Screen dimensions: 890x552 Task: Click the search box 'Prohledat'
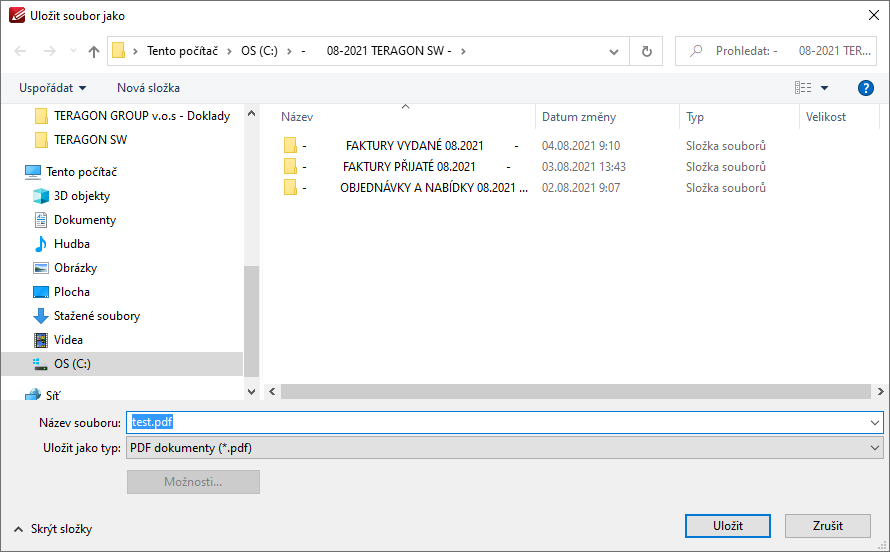(x=775, y=51)
